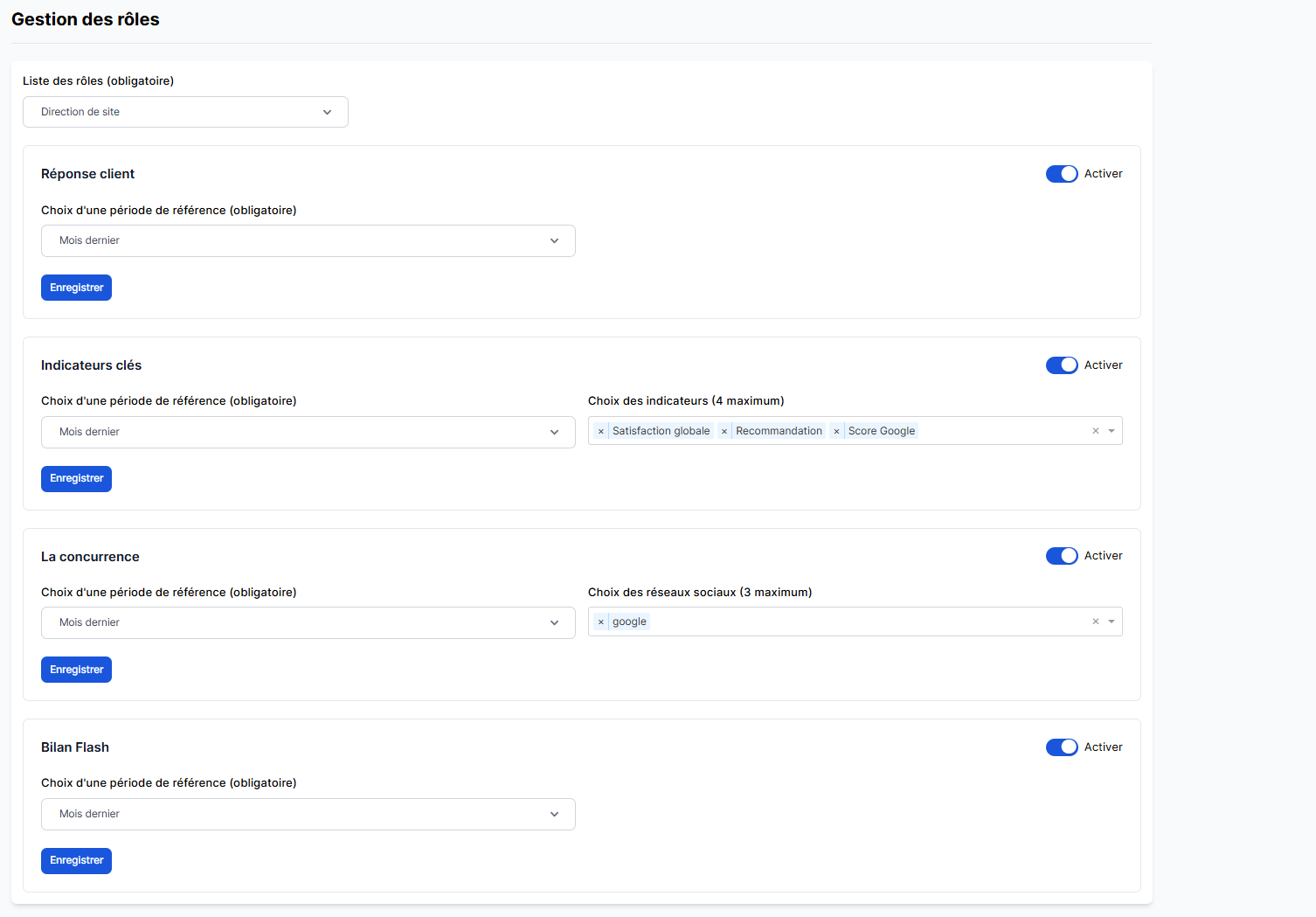Remove the Satisfaction globale indicator tag
Image resolution: width=1316 pixels, height=917 pixels.
[x=601, y=431]
